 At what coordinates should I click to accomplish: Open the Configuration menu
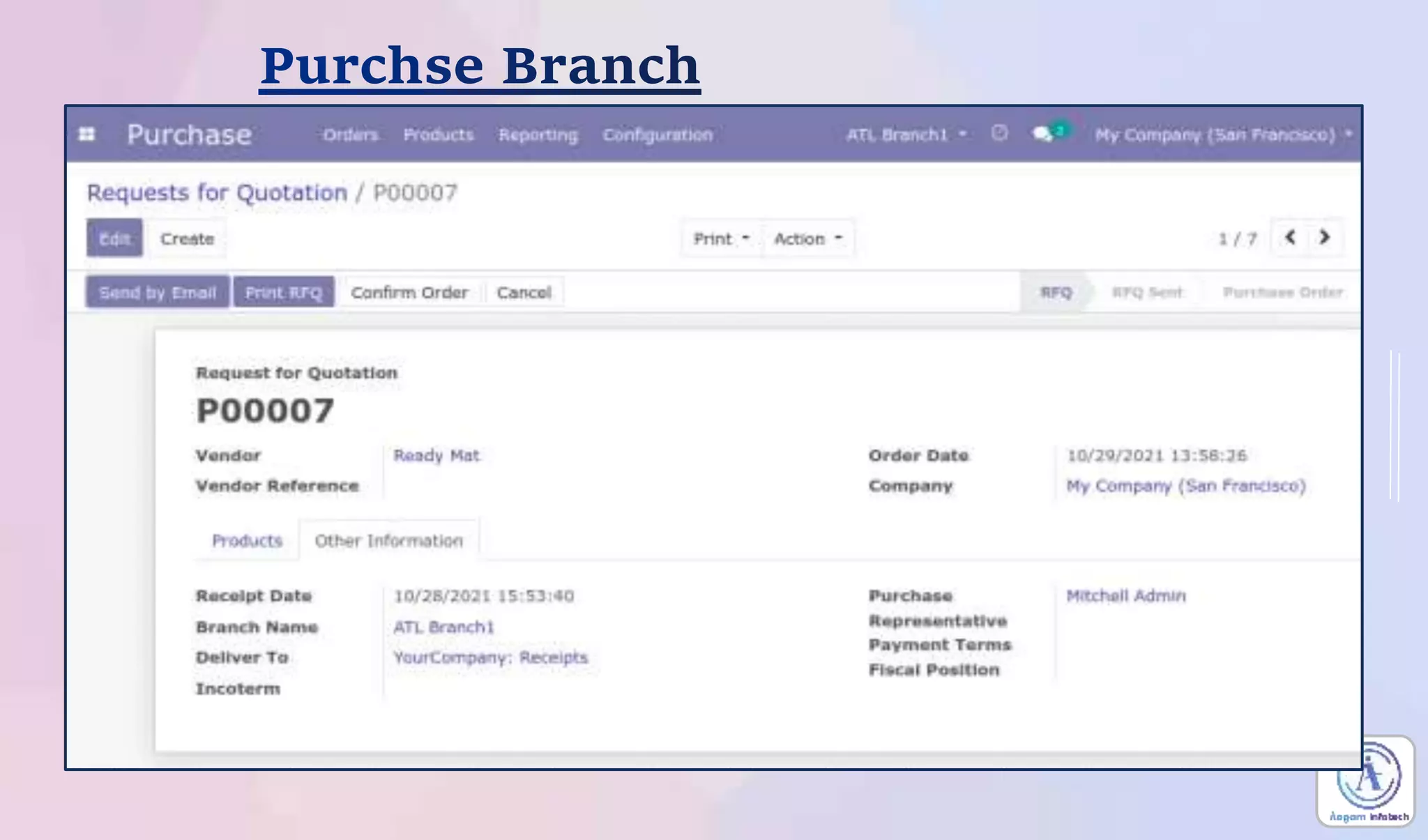[x=657, y=135]
